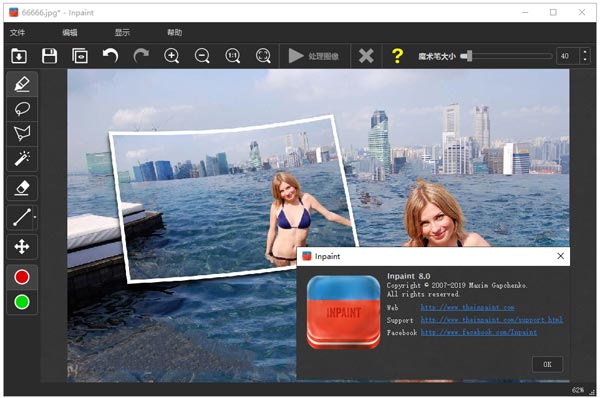
Task: Open the 帮助 menu
Action: click(x=174, y=33)
